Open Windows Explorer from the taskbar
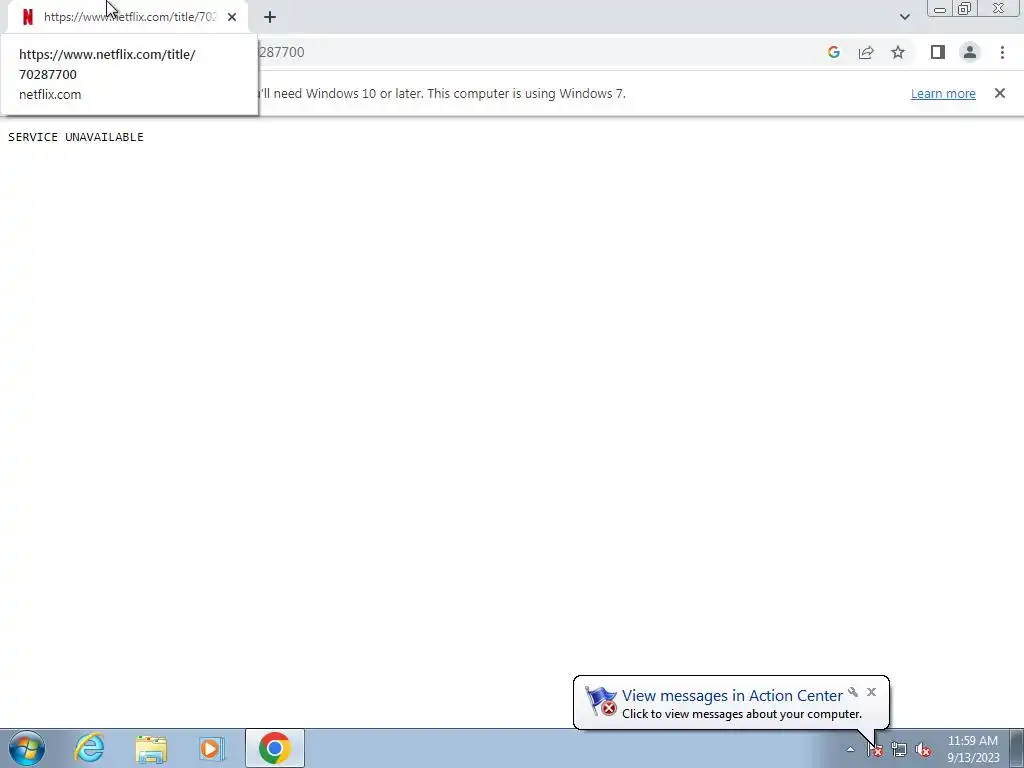Image resolution: width=1024 pixels, height=768 pixels. coord(152,748)
